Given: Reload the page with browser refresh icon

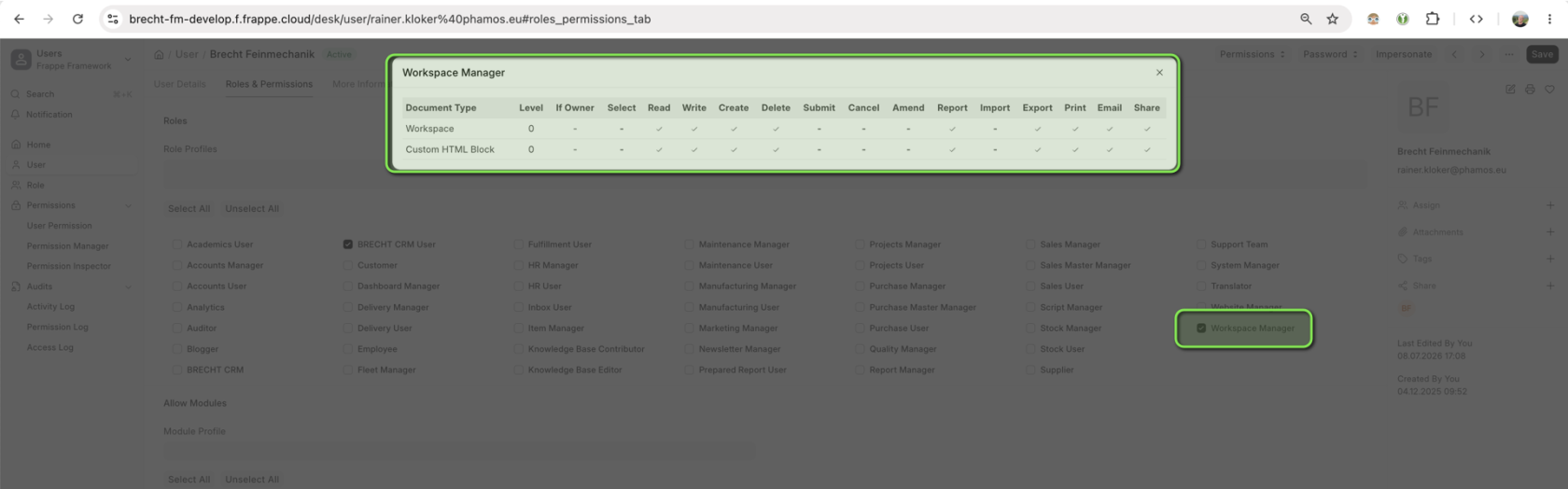Looking at the screenshot, I should 77,19.
